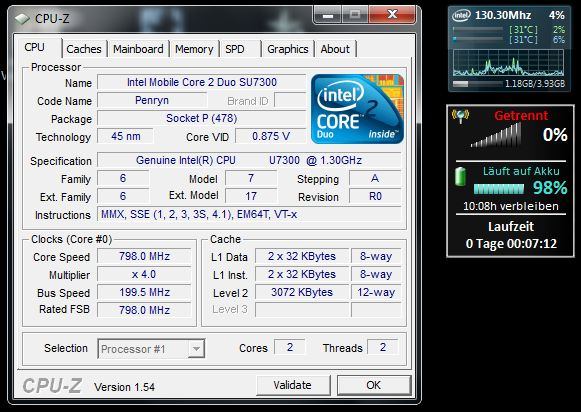
Task: Click the empty Brand ID field
Action: click(x=290, y=100)
